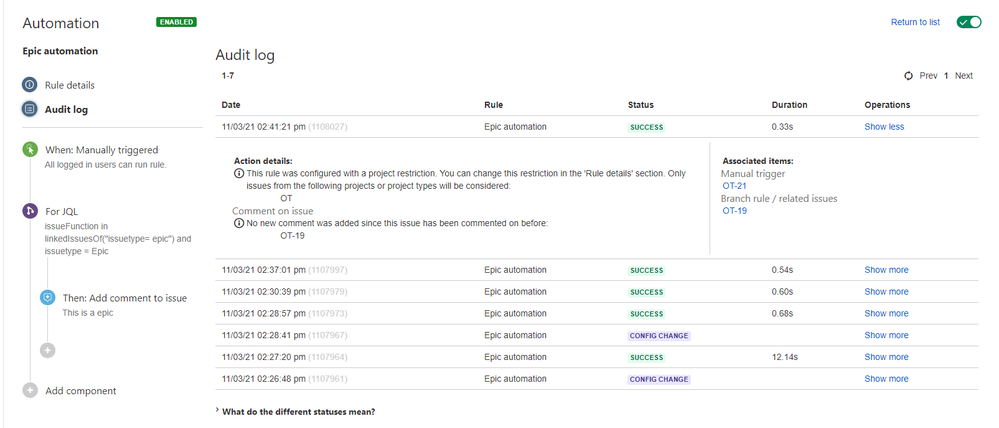Open the OT-21 issue link
Screen dimensions: 999x428
pos(735,185)
